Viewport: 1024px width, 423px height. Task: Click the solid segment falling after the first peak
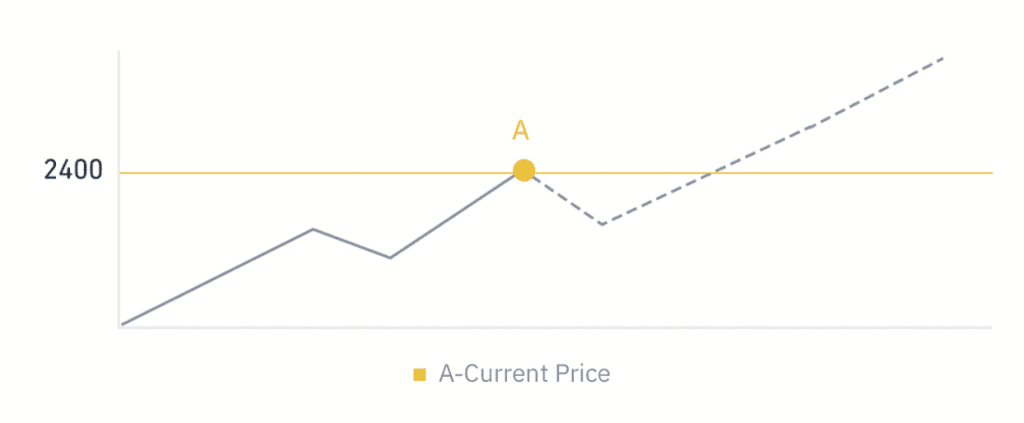pyautogui.click(x=351, y=244)
